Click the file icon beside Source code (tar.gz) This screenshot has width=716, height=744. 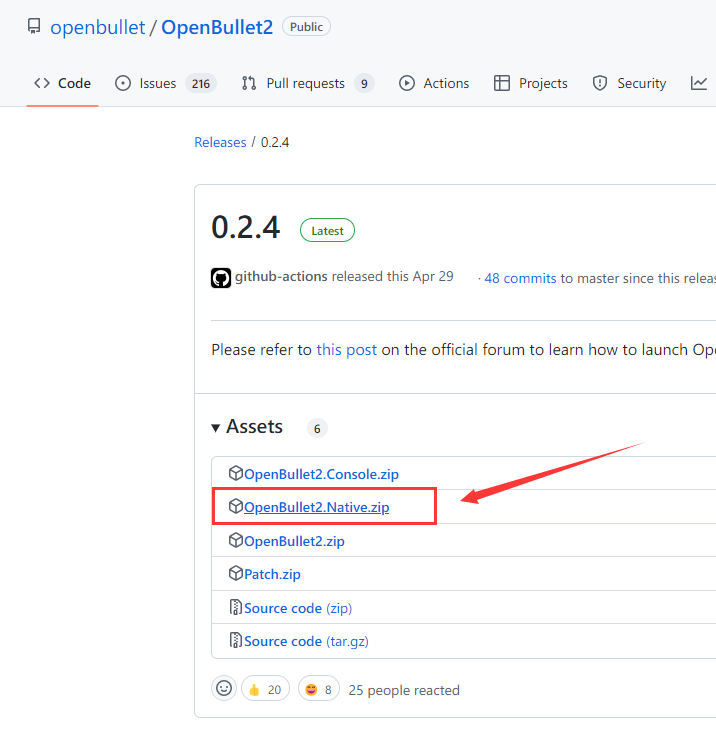click(x=236, y=641)
